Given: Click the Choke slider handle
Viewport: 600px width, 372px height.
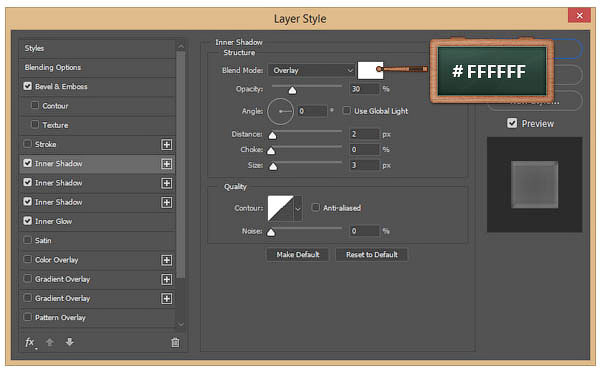Looking at the screenshot, I should point(271,151).
